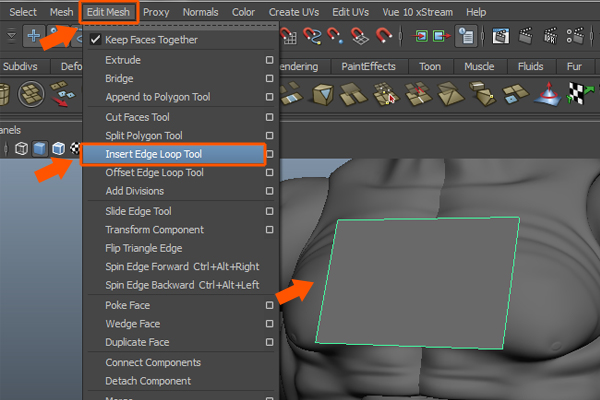Open the Slide Edge Tool option box
Image resolution: width=600 pixels, height=400 pixels.
(x=269, y=211)
